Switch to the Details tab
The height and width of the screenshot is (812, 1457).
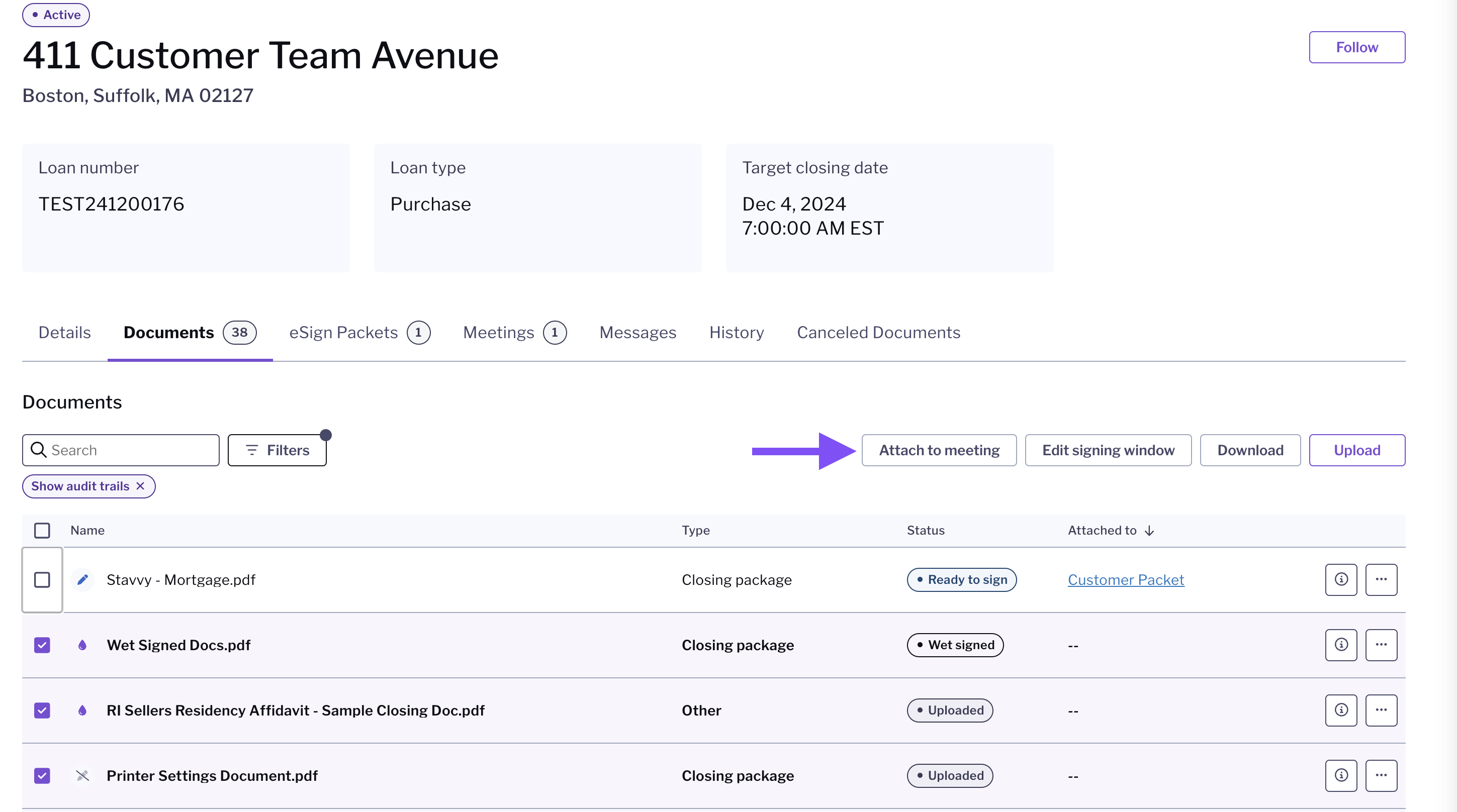pyautogui.click(x=64, y=332)
